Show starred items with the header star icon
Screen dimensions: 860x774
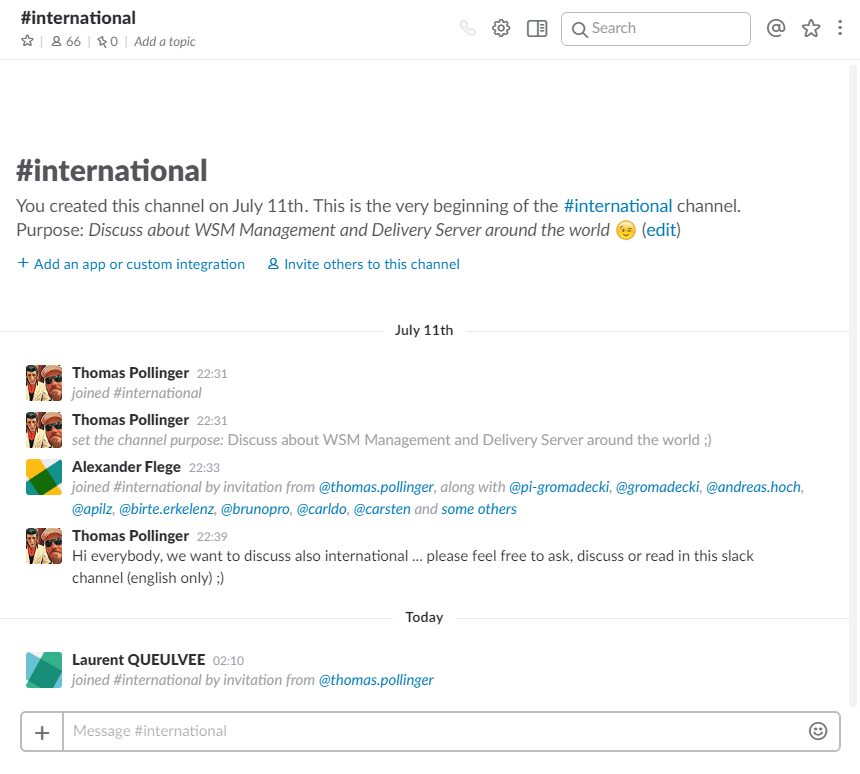811,28
